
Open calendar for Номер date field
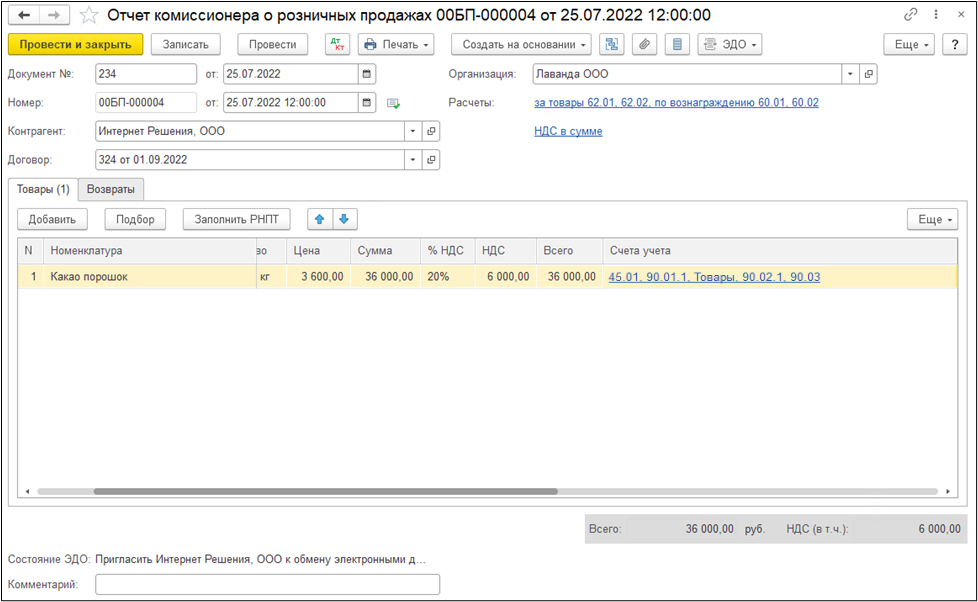[367, 102]
